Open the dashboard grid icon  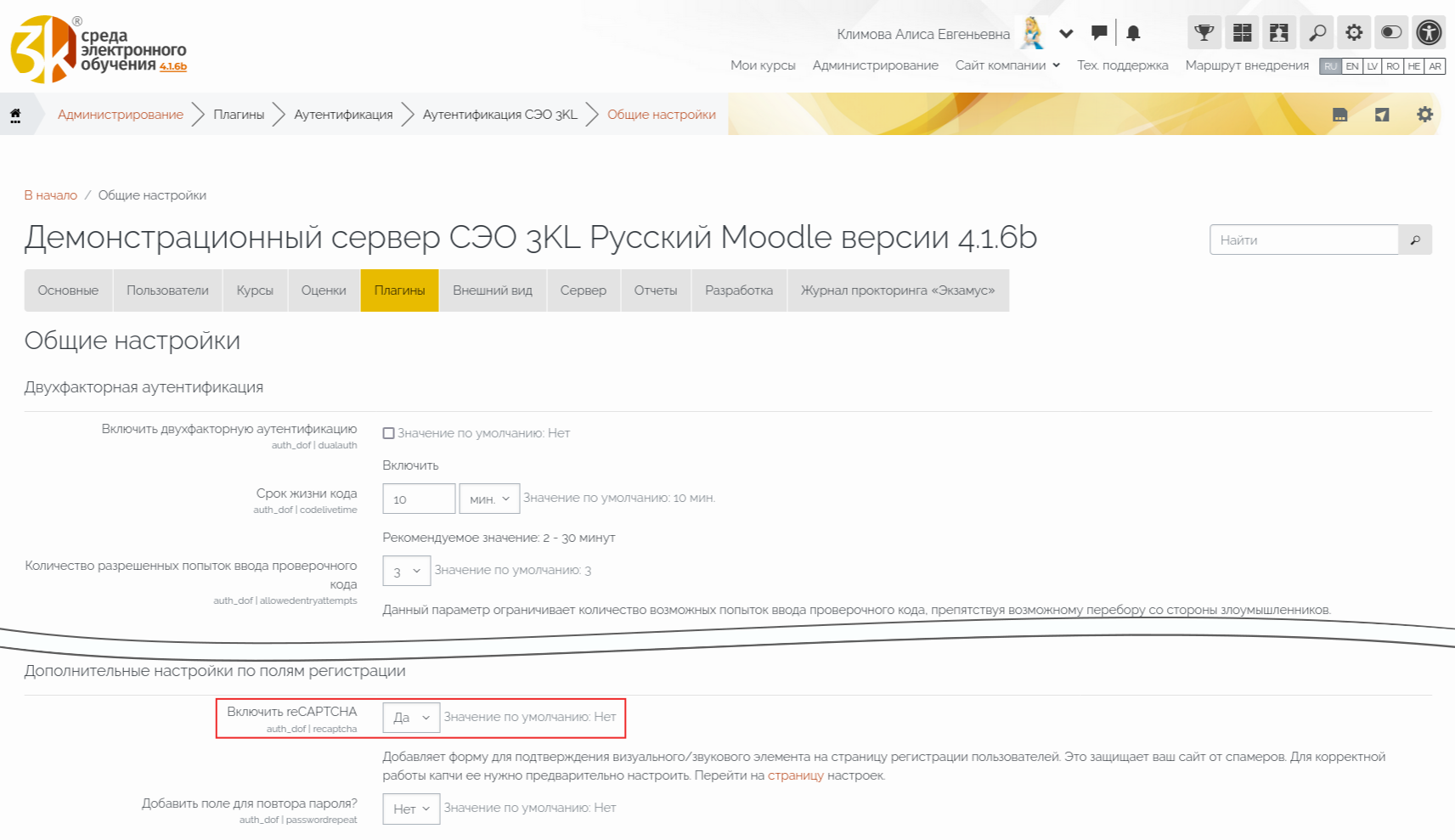tap(1242, 33)
